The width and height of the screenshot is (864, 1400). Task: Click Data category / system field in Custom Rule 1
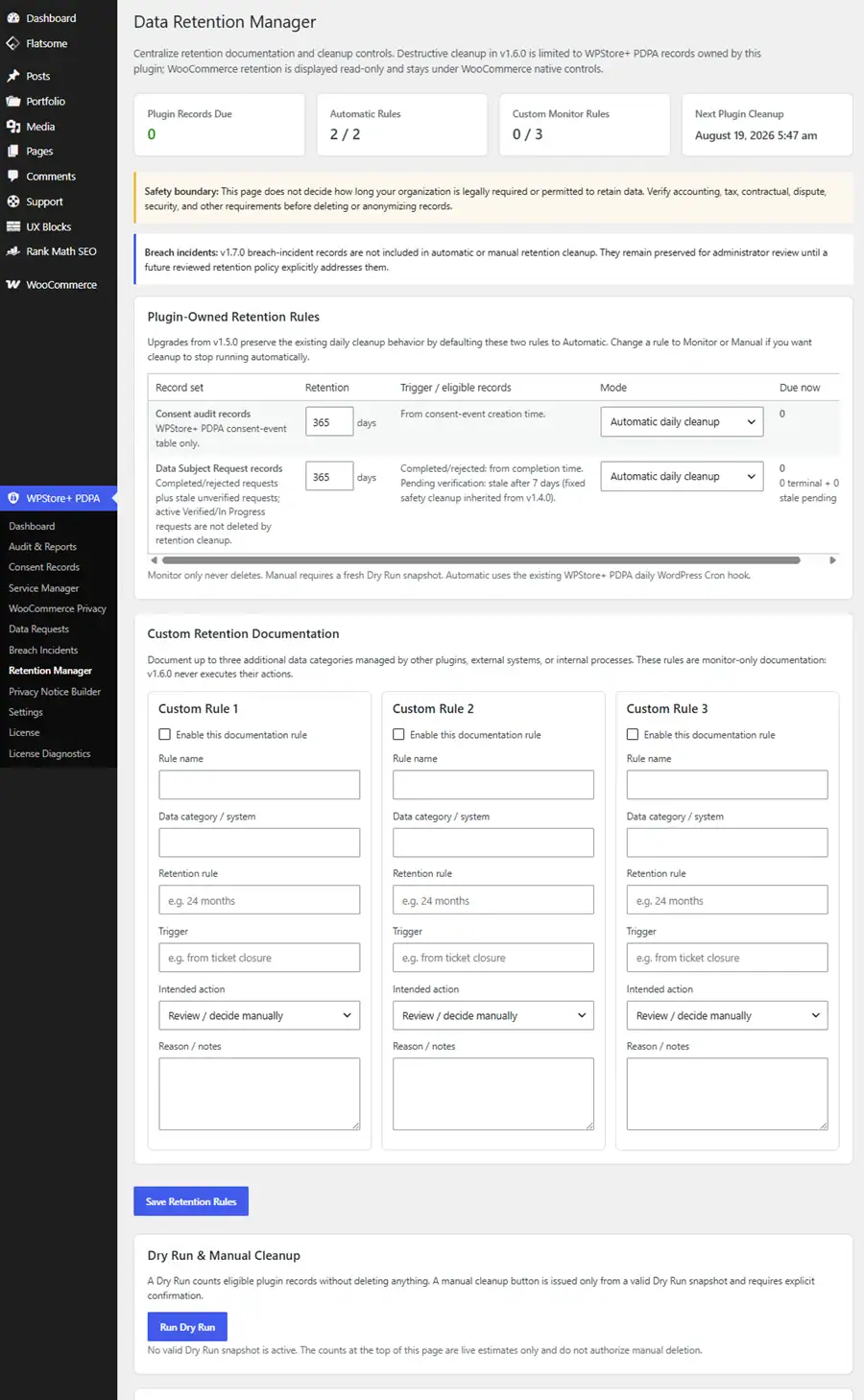click(259, 842)
